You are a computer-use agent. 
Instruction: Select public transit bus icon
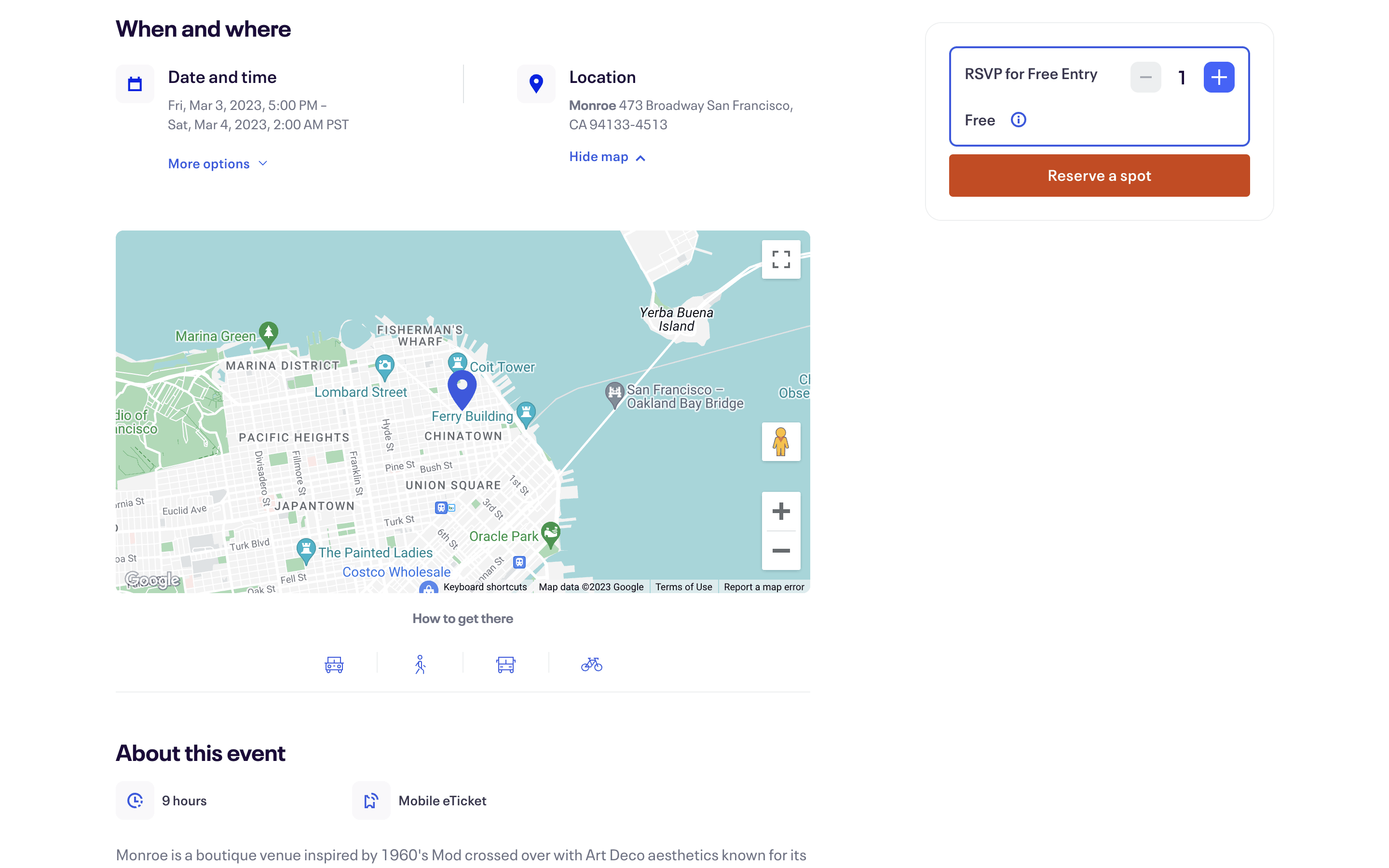pyautogui.click(x=505, y=665)
